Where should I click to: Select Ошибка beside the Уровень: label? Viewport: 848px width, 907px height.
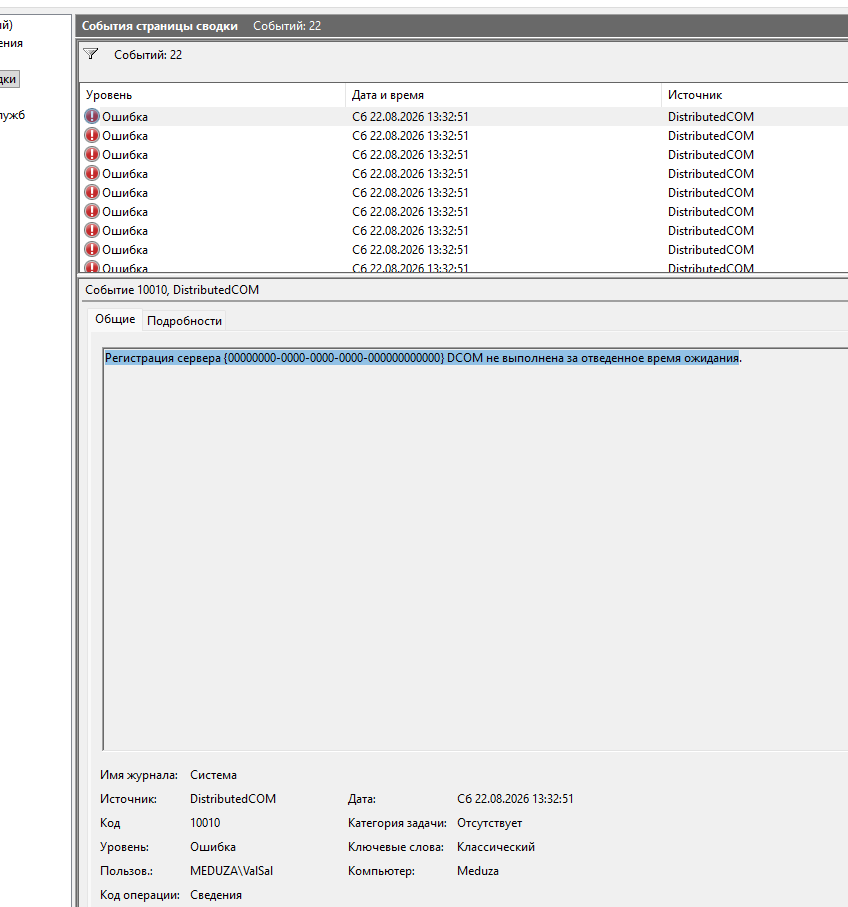213,847
